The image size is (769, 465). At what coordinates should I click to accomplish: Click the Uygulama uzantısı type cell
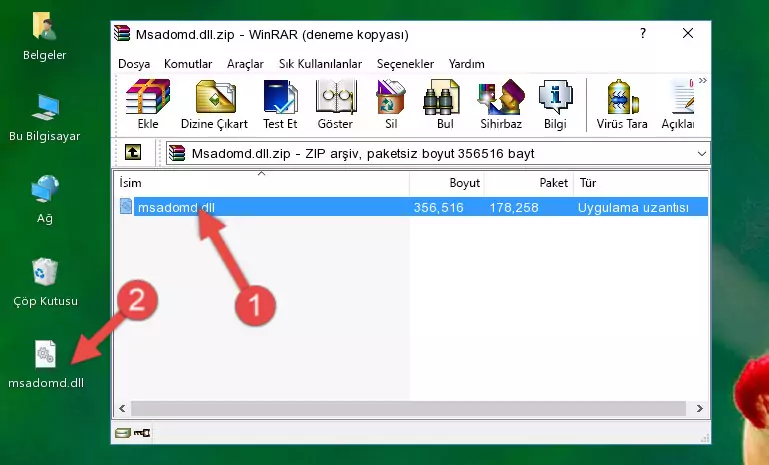[x=633, y=207]
